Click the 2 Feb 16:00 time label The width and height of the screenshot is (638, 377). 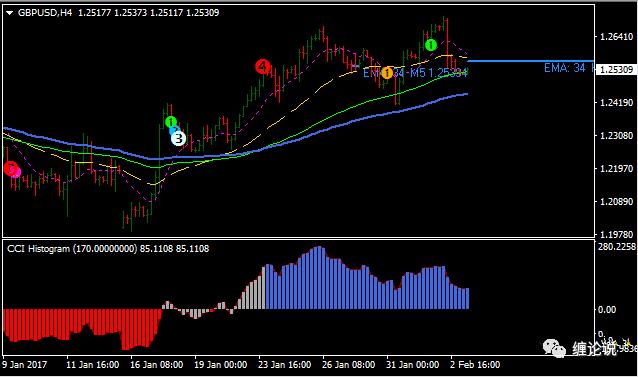coord(475,365)
